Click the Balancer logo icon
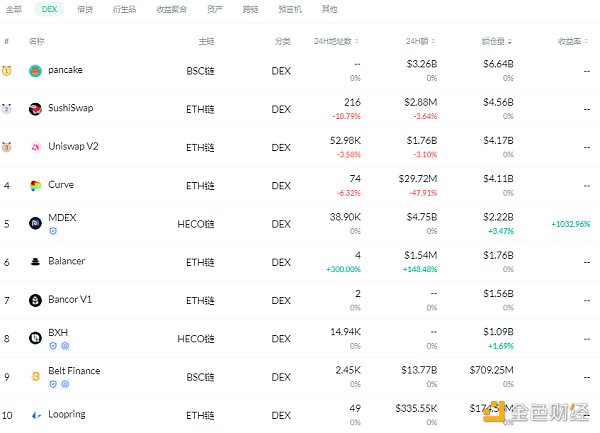Screen dimensions: 600x433 click(x=35, y=262)
